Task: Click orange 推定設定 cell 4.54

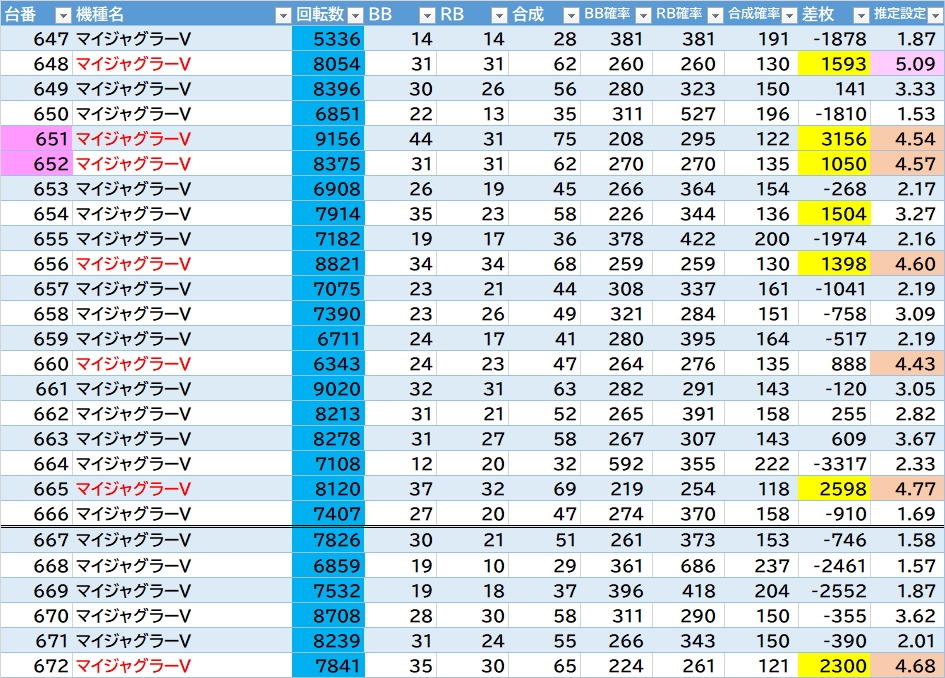Action: pyautogui.click(x=907, y=139)
